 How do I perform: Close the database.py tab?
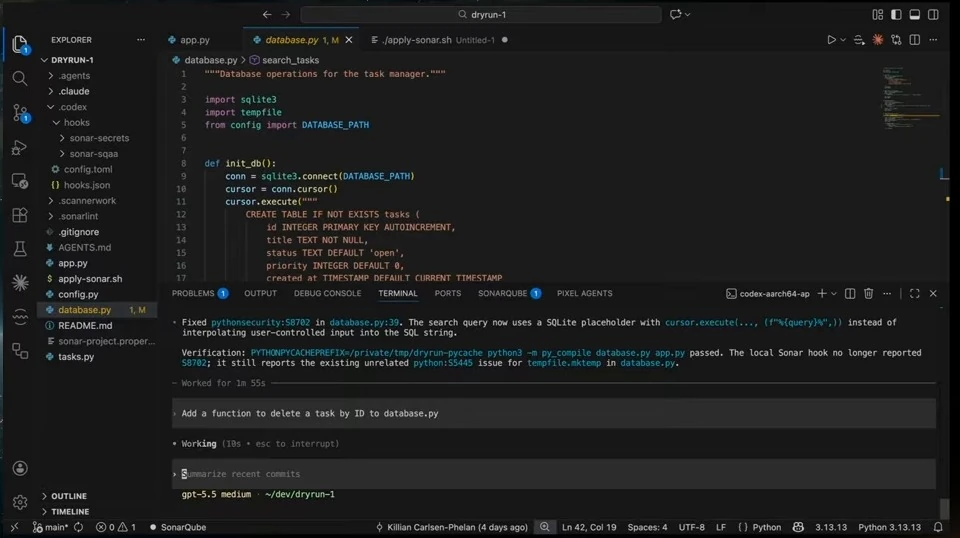[x=348, y=40]
